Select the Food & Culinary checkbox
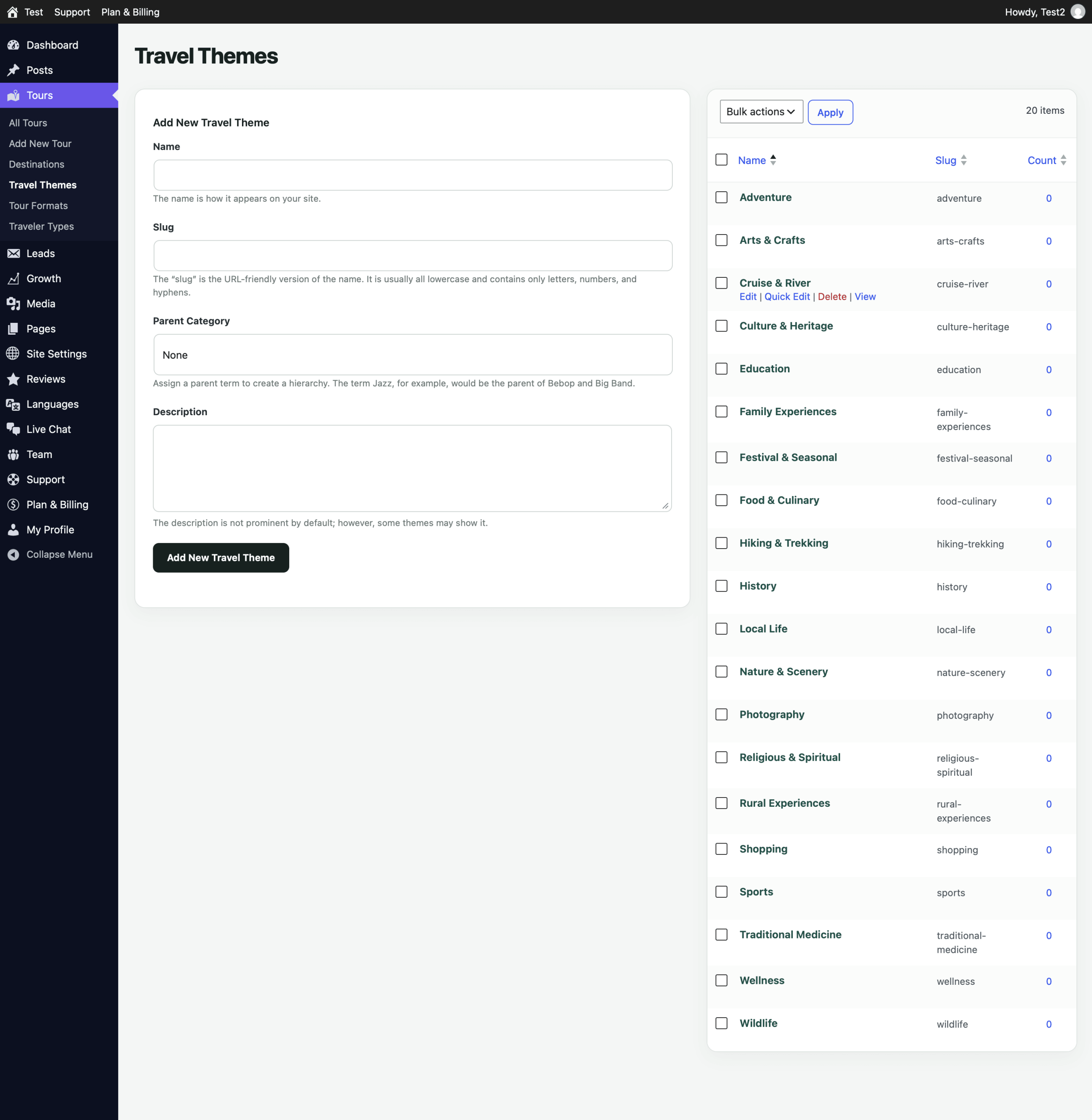The width and height of the screenshot is (1092, 1120). (x=721, y=500)
